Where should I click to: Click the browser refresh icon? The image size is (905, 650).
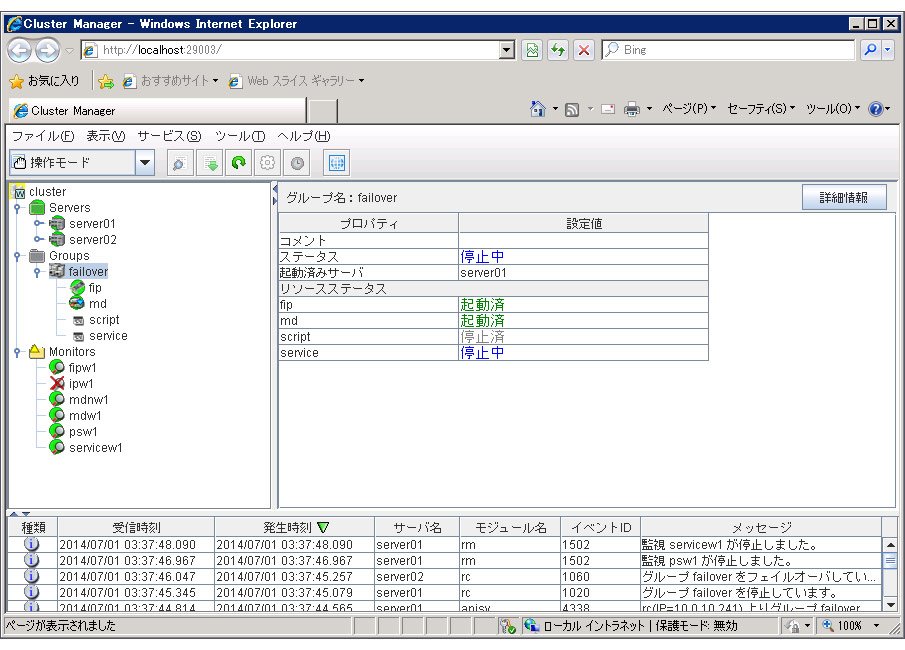click(x=558, y=50)
